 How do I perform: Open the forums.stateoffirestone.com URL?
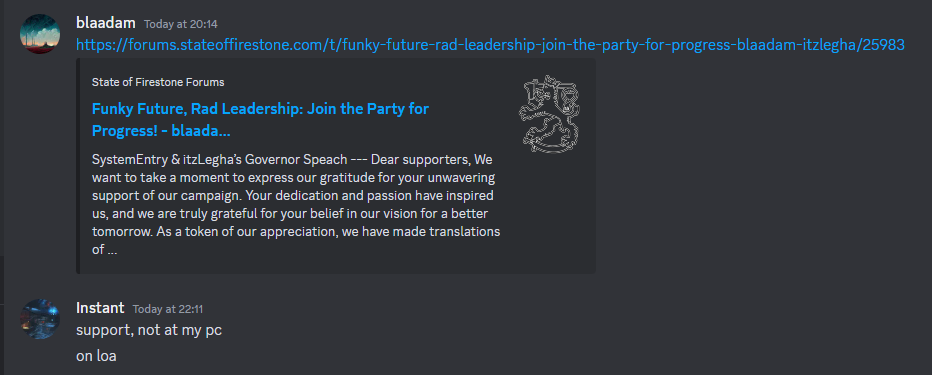pyautogui.click(x=490, y=45)
